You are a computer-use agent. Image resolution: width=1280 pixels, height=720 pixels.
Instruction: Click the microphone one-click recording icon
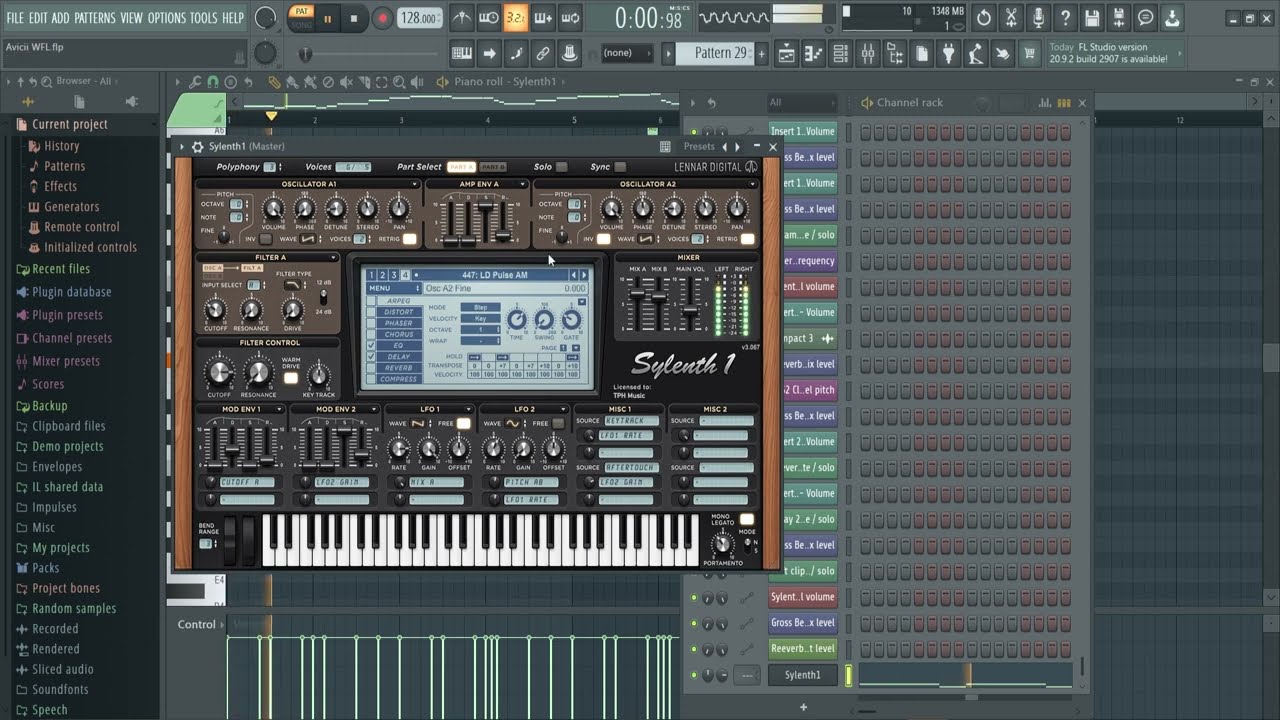point(1038,18)
